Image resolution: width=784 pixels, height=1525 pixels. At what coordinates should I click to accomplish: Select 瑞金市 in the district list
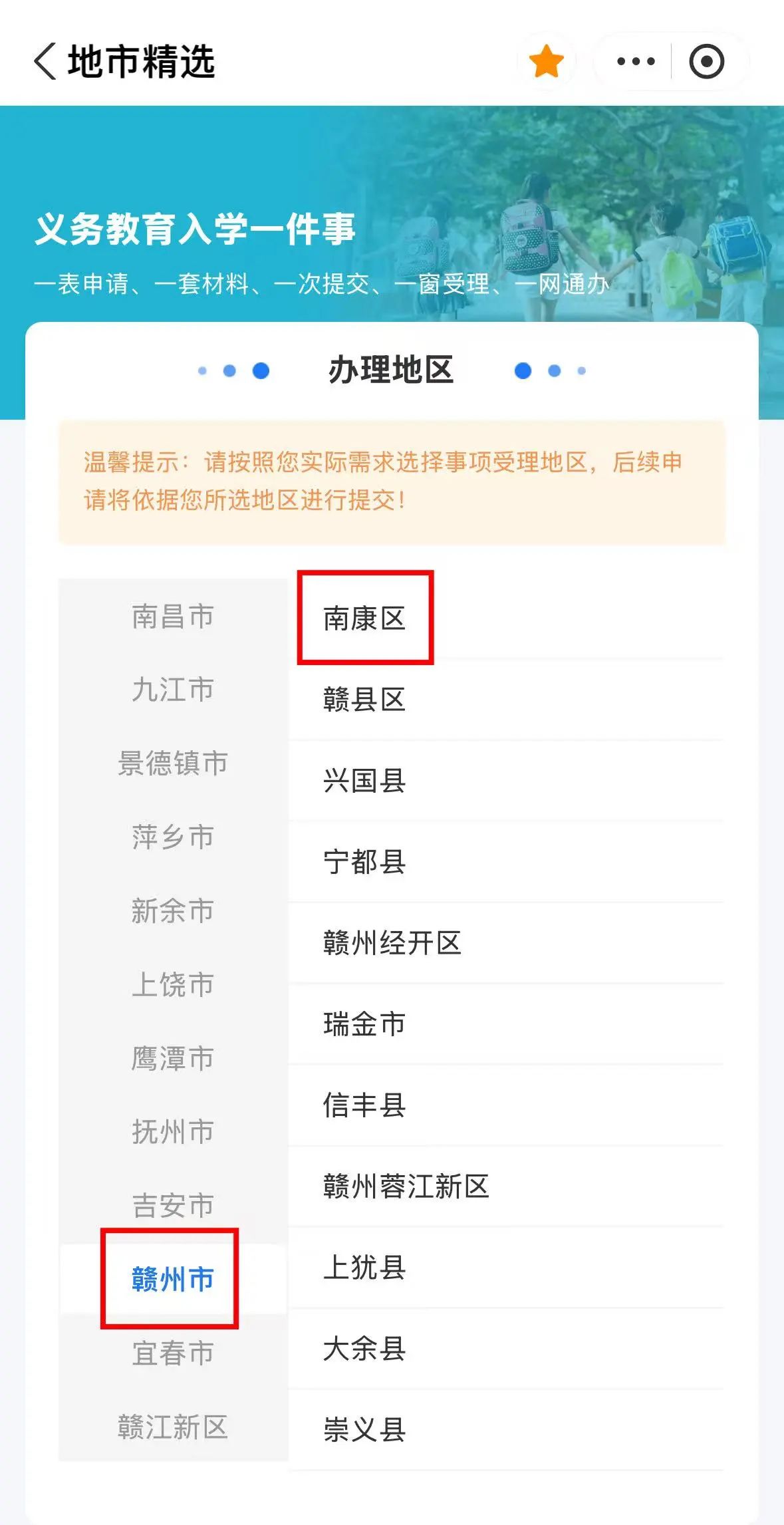point(364,1024)
